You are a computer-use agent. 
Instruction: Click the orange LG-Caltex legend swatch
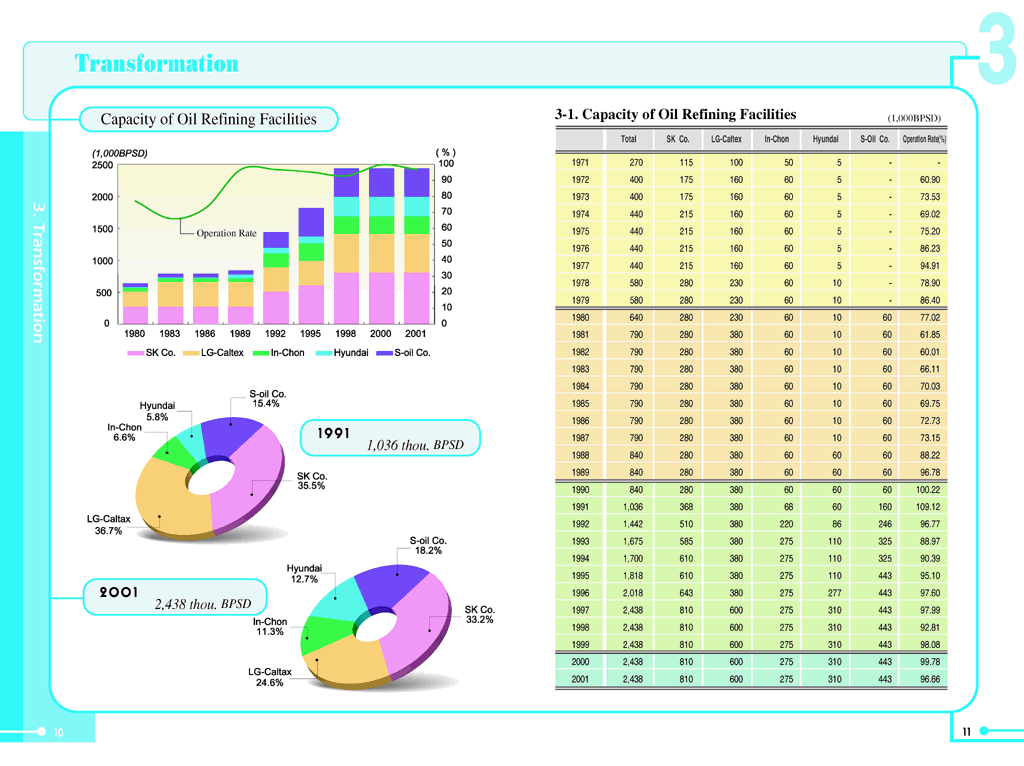tap(191, 353)
